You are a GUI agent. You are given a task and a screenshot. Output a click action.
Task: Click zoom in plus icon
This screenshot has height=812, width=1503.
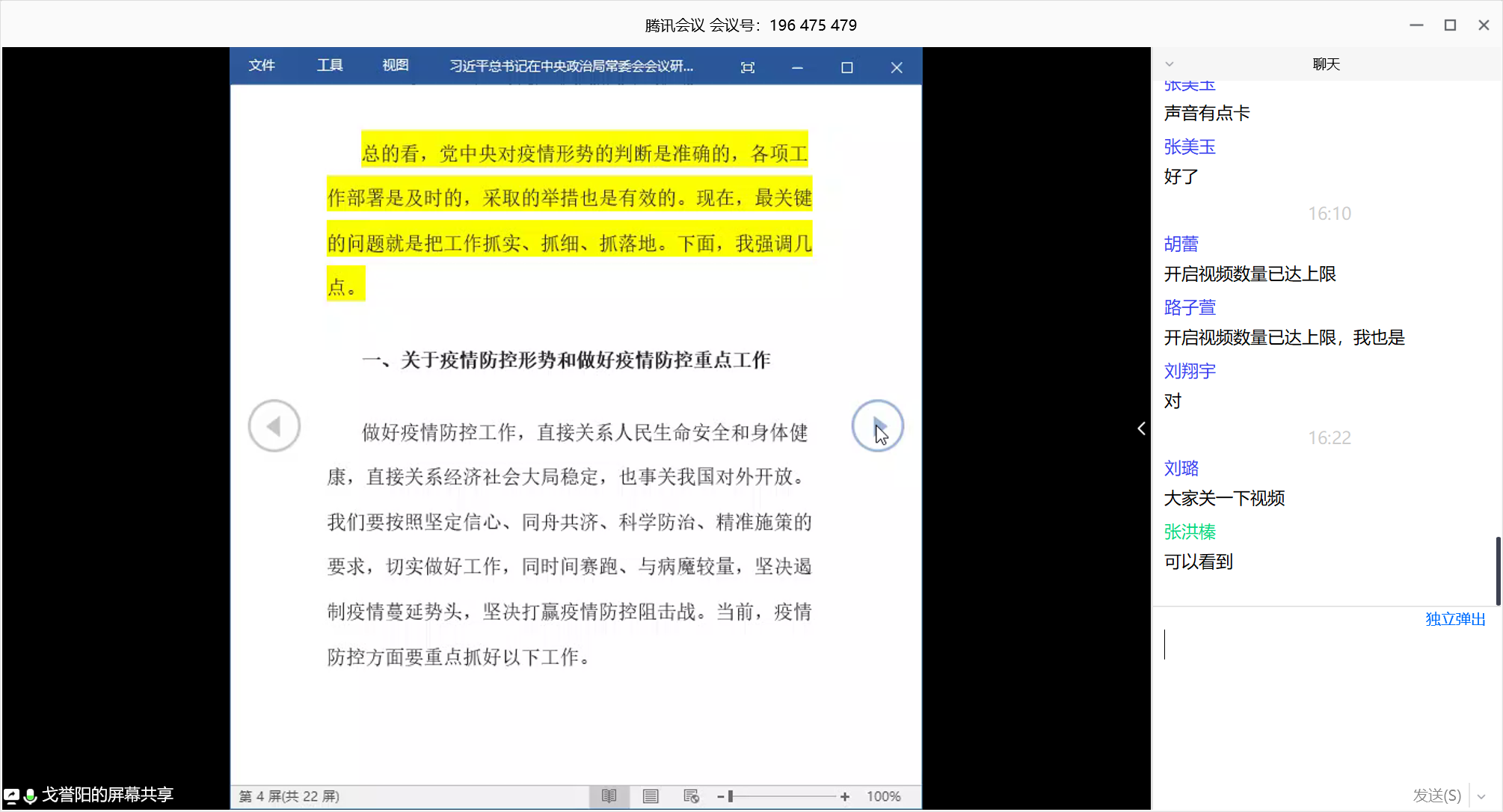[845, 796]
